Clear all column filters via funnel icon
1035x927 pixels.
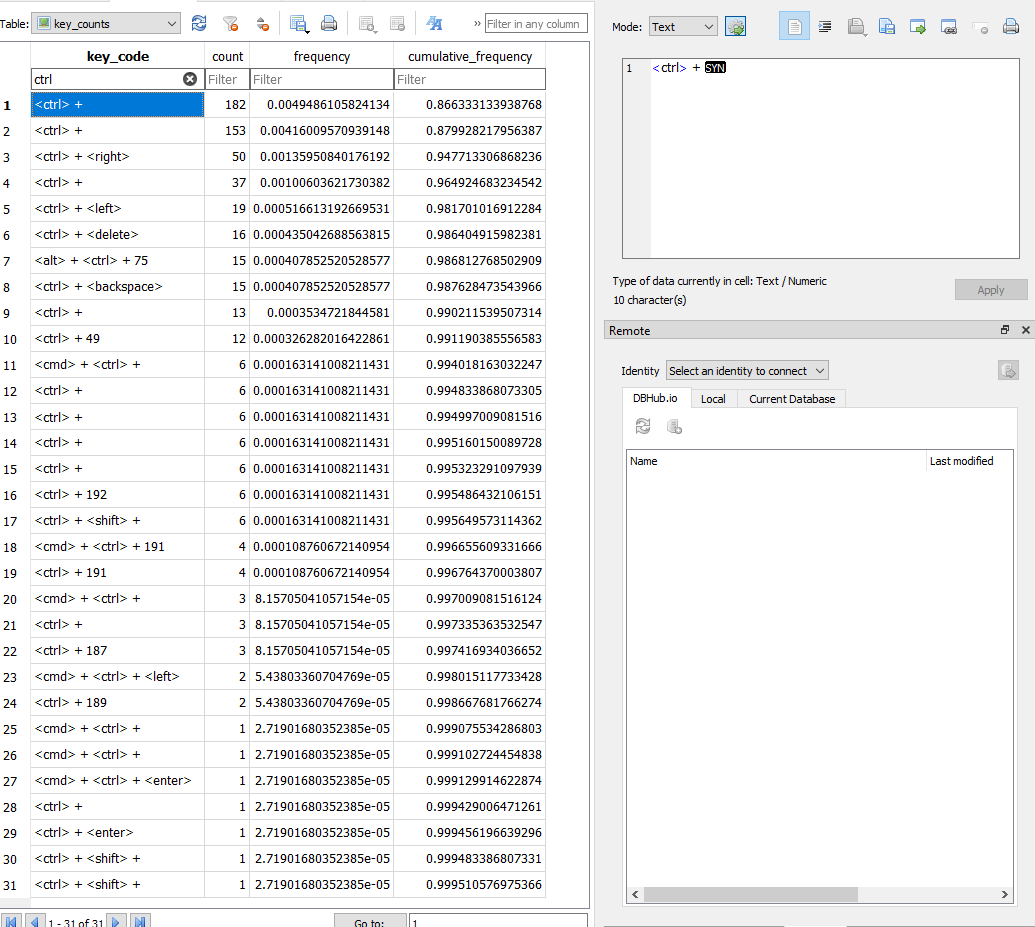(x=230, y=24)
